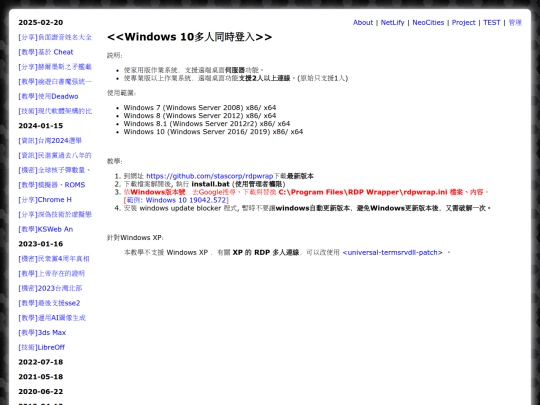Viewport: 540px width, 405px height.
Task: Open sidebar article '[分享]深偽技術於虛擬戀'
Action: [55, 215]
